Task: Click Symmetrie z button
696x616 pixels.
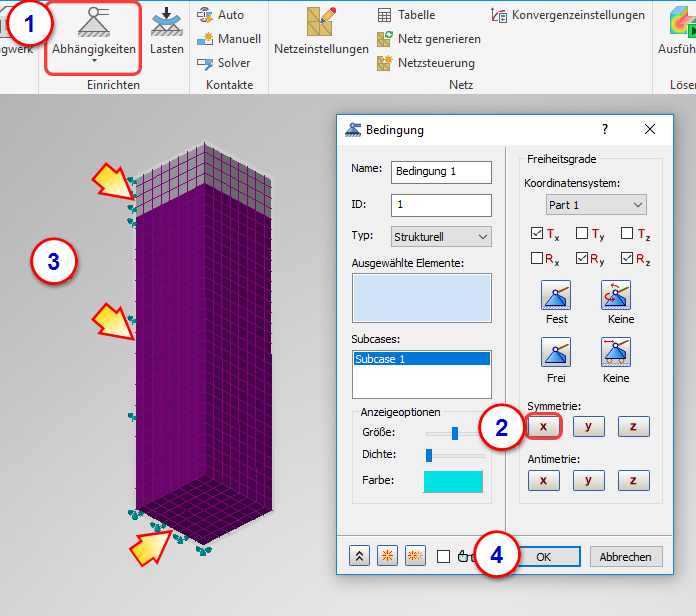Action: pos(633,426)
